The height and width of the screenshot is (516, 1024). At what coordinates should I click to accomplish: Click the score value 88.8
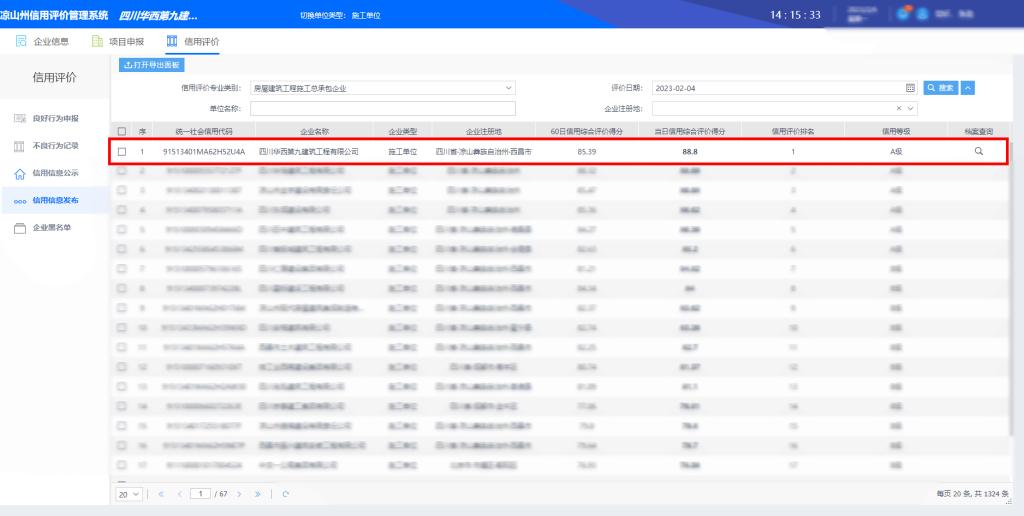tap(690, 152)
